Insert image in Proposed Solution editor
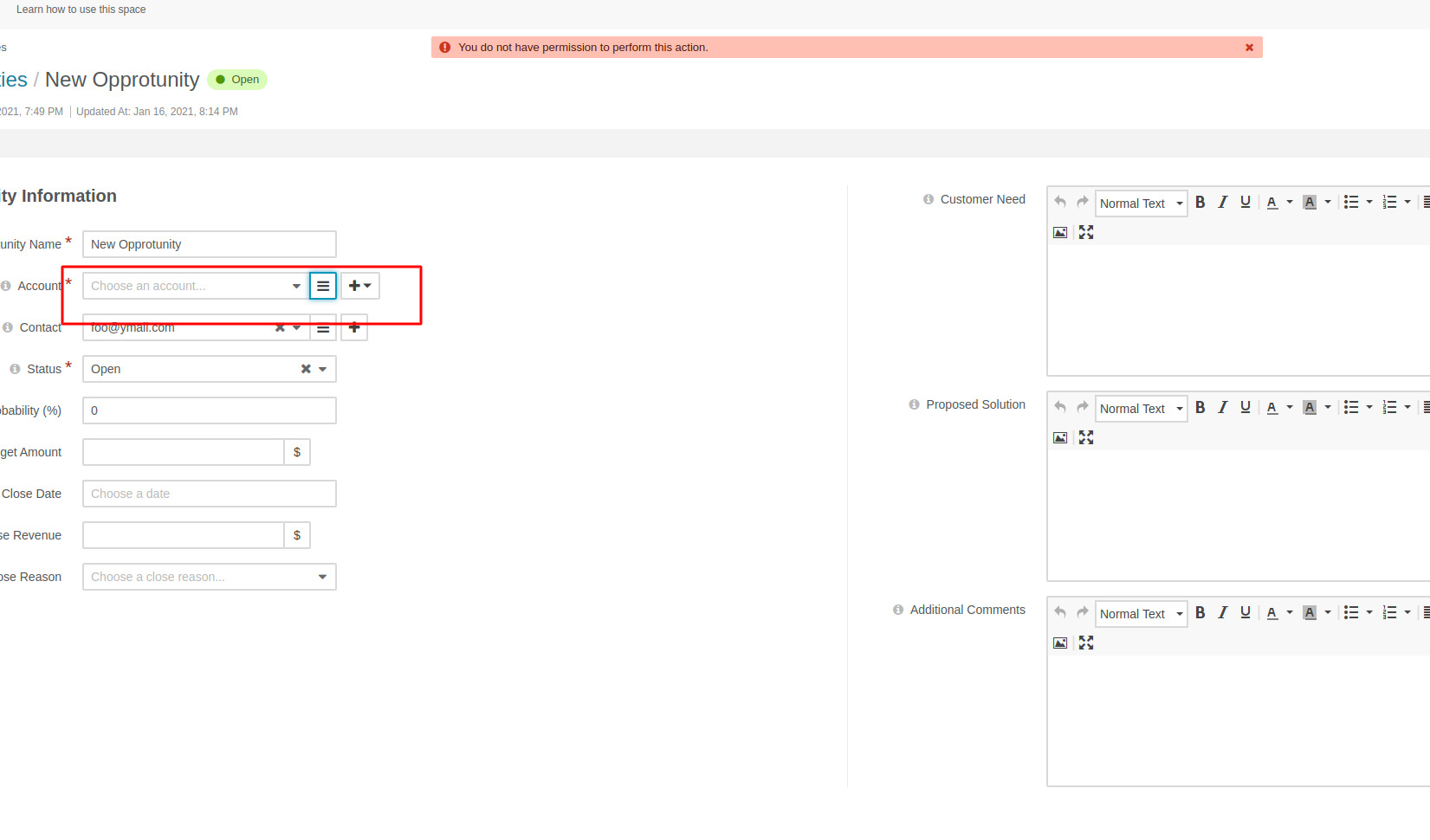 click(1060, 437)
